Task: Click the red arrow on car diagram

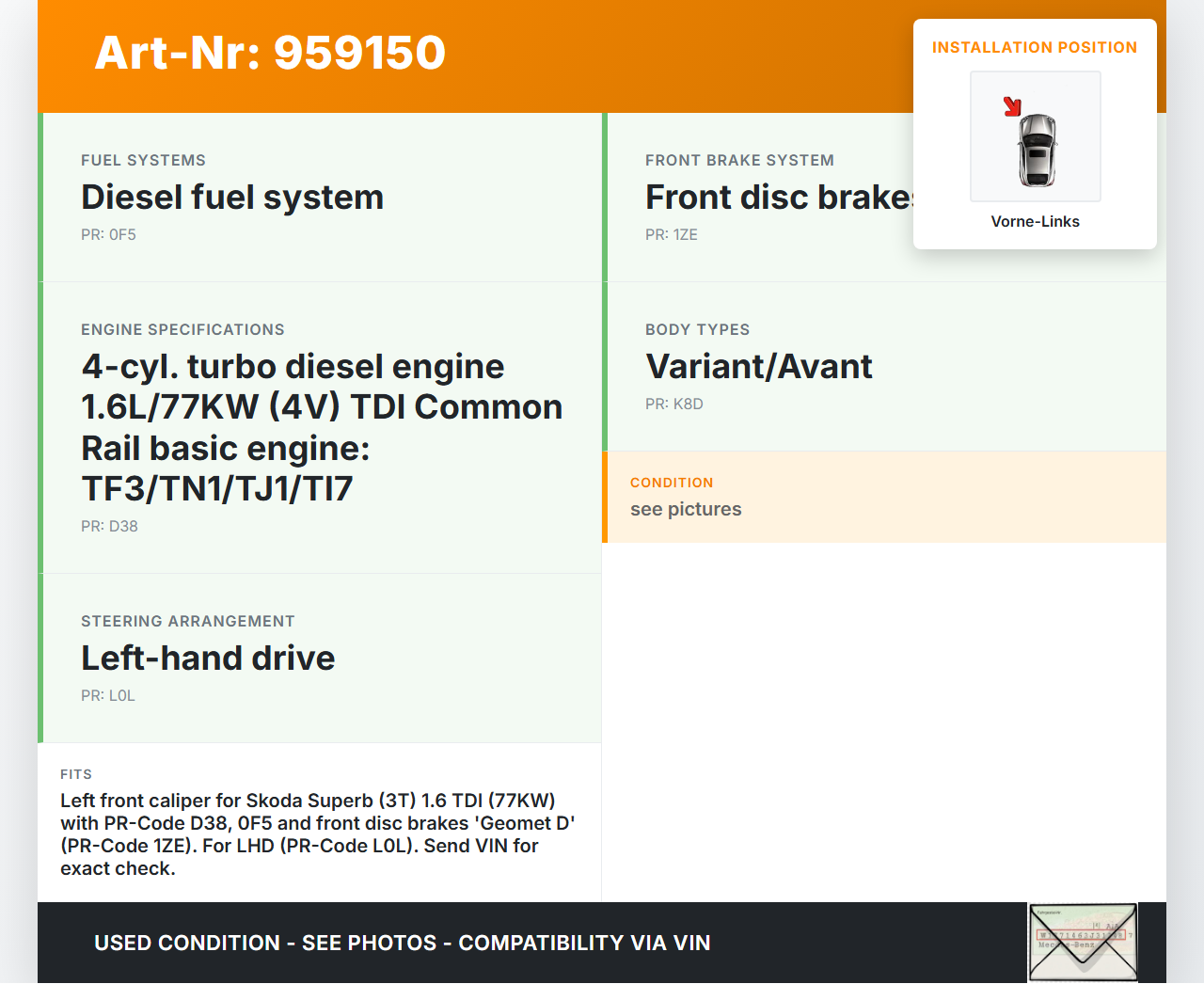Action: (x=1012, y=106)
